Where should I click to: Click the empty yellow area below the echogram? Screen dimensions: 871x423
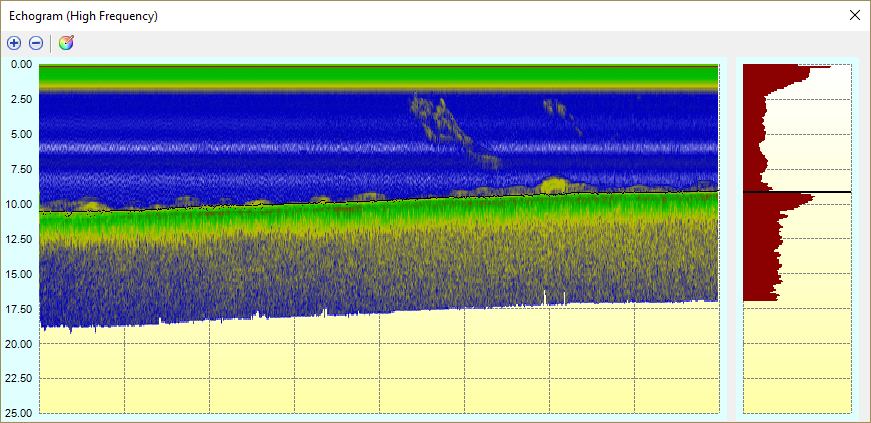pos(380,370)
